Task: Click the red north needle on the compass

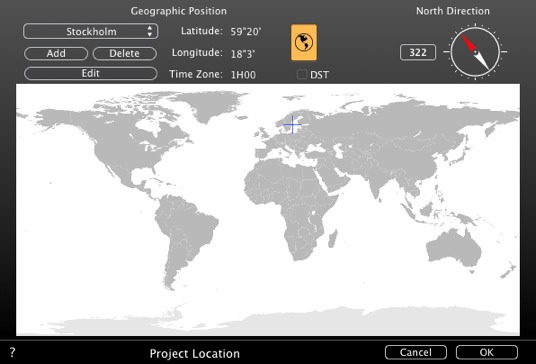Action: click(x=468, y=43)
